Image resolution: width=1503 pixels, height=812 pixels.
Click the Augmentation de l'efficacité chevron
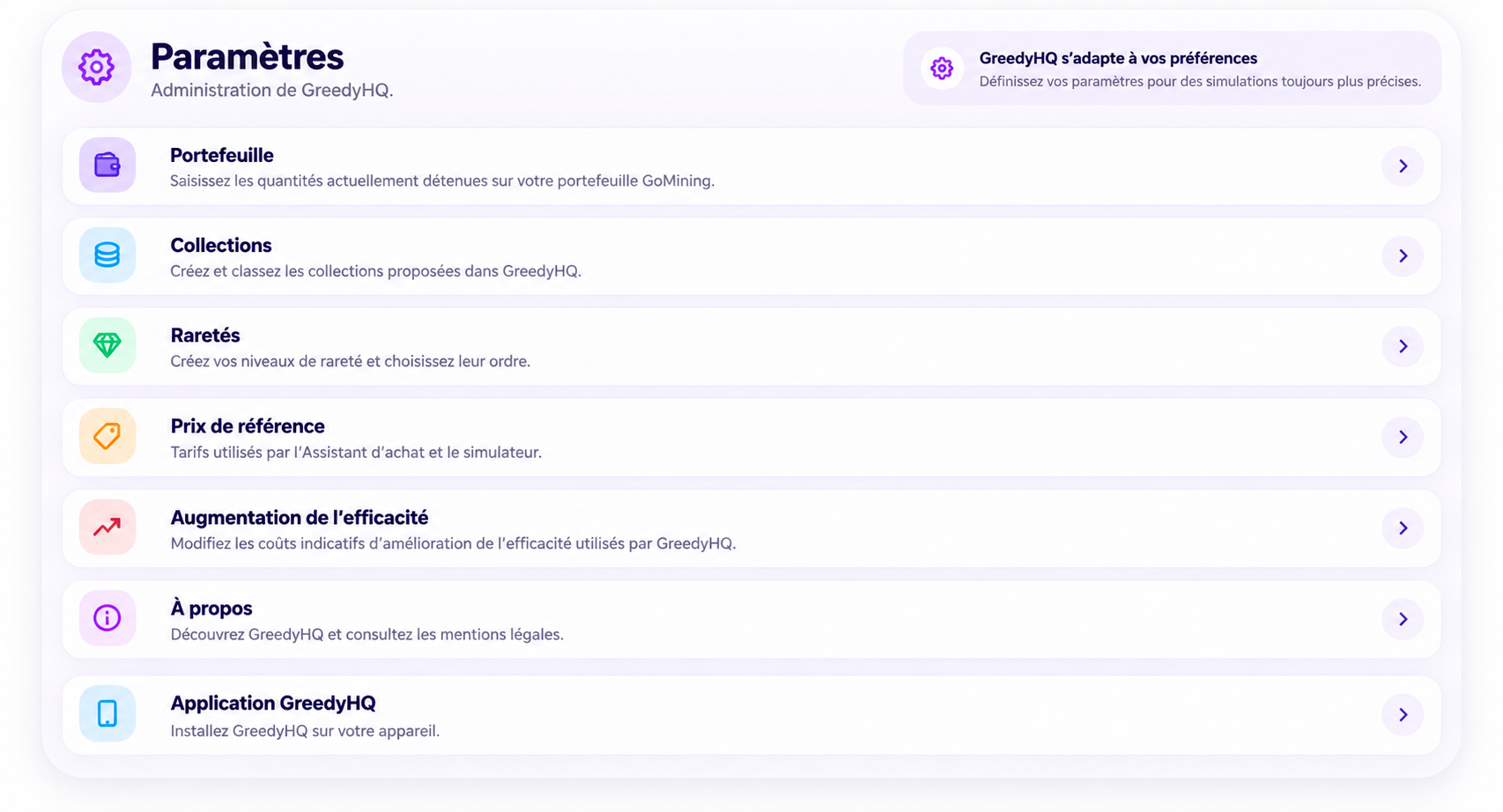(x=1403, y=528)
